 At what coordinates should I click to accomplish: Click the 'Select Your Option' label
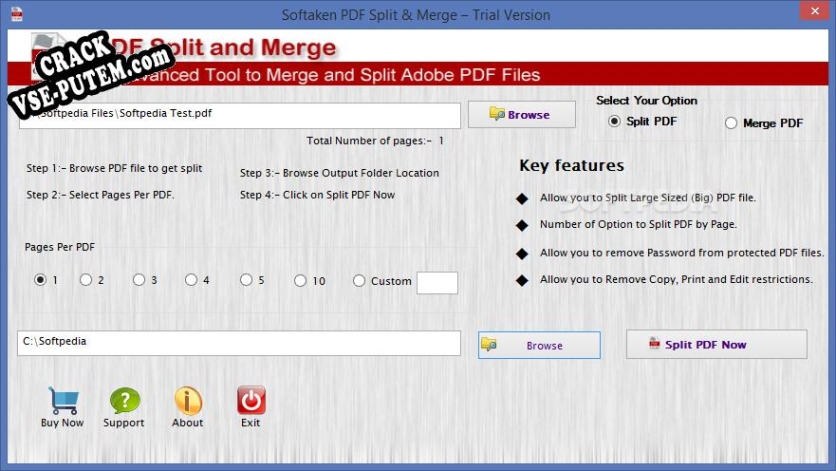pos(646,100)
